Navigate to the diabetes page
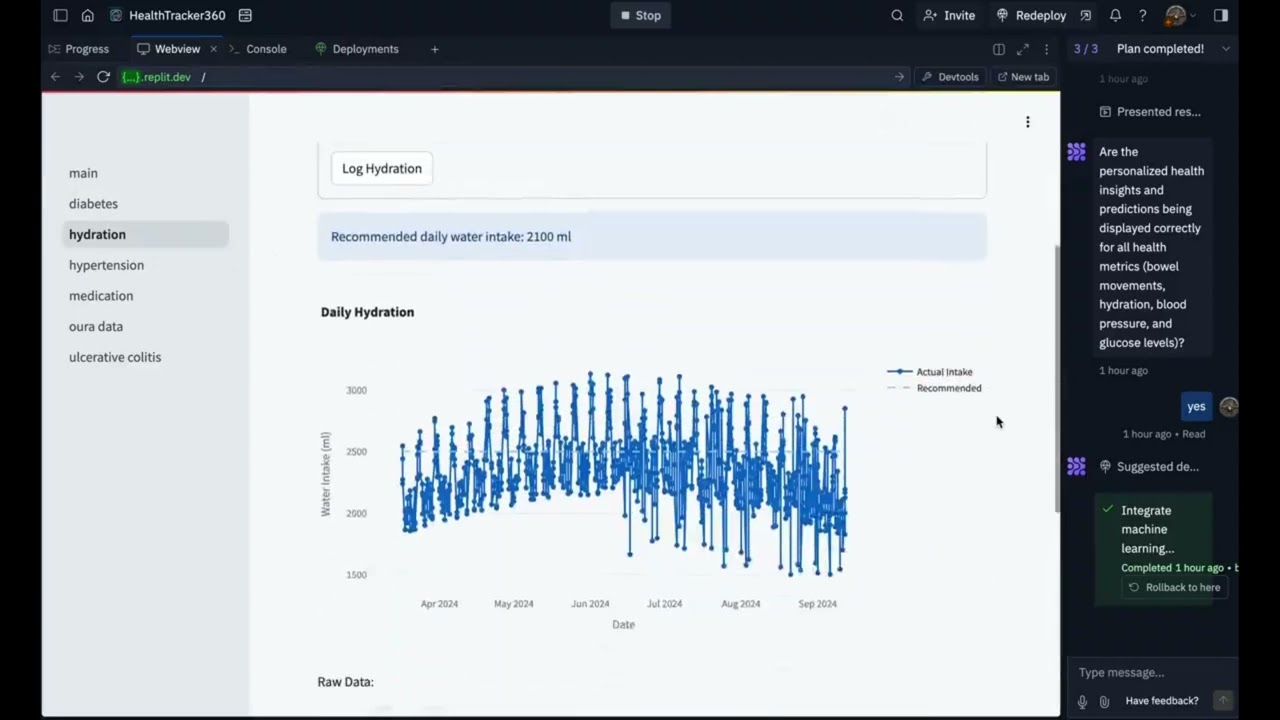This screenshot has width=1280, height=720. click(x=93, y=204)
